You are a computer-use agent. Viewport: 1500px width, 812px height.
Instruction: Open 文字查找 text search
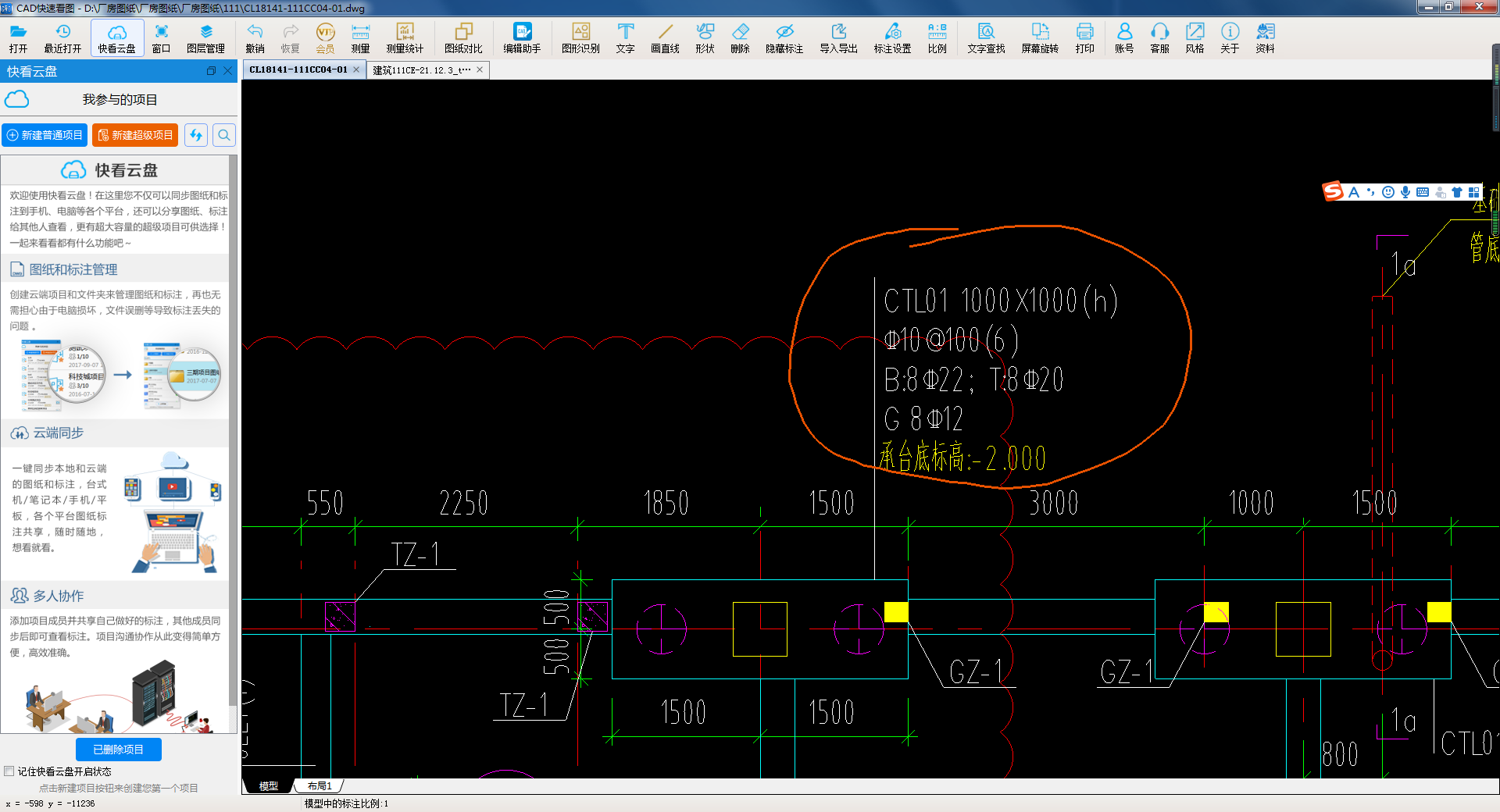point(986,37)
